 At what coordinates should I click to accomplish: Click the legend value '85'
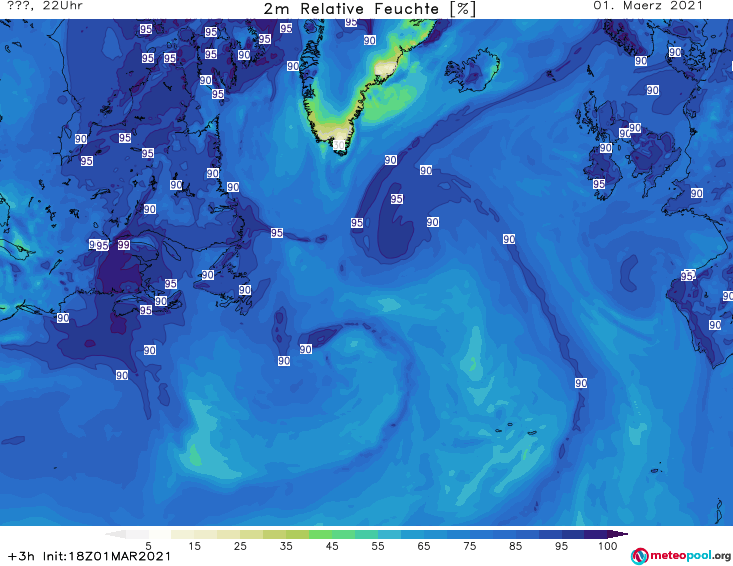point(516,546)
